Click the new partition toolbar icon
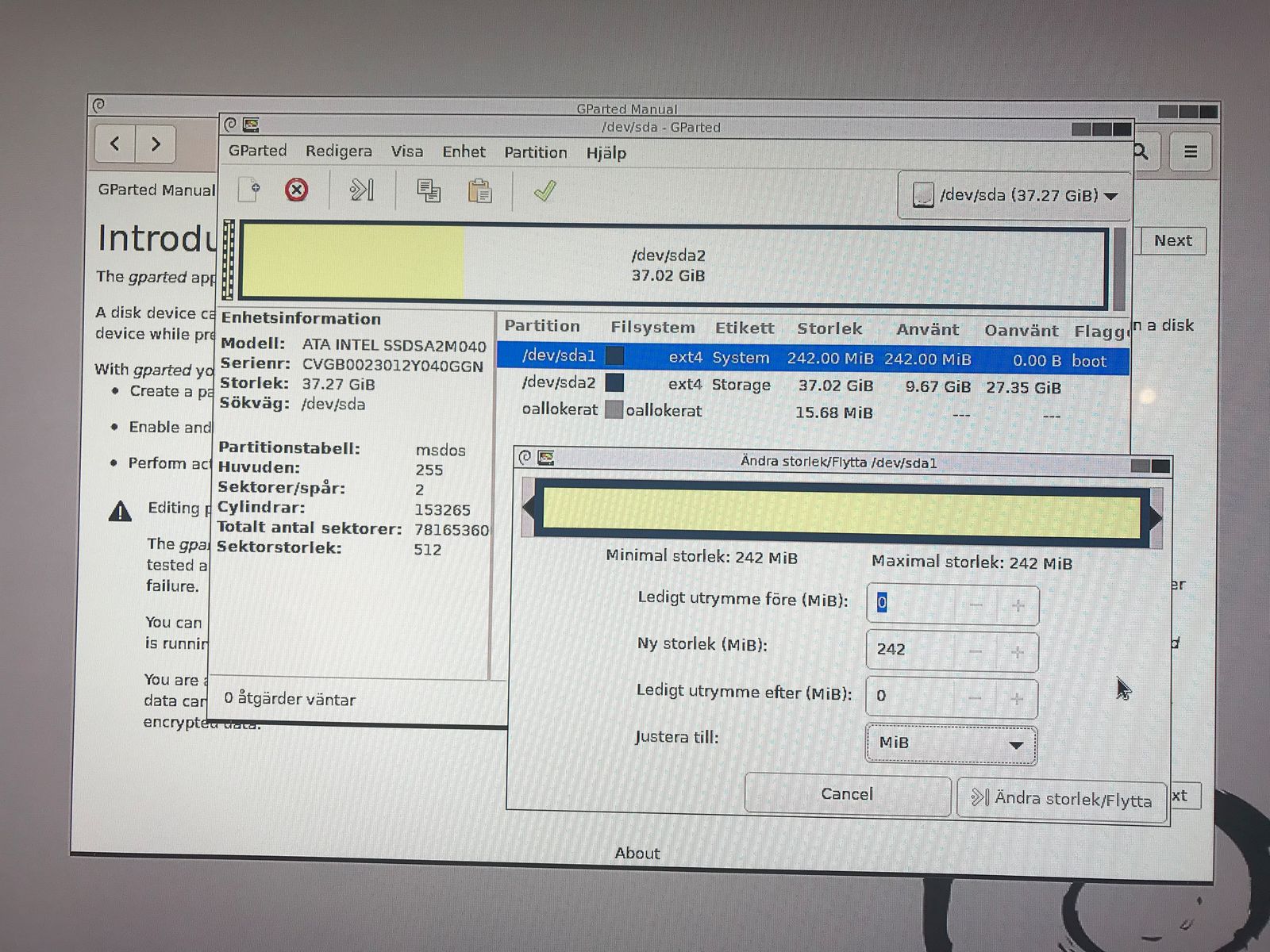 [x=250, y=190]
